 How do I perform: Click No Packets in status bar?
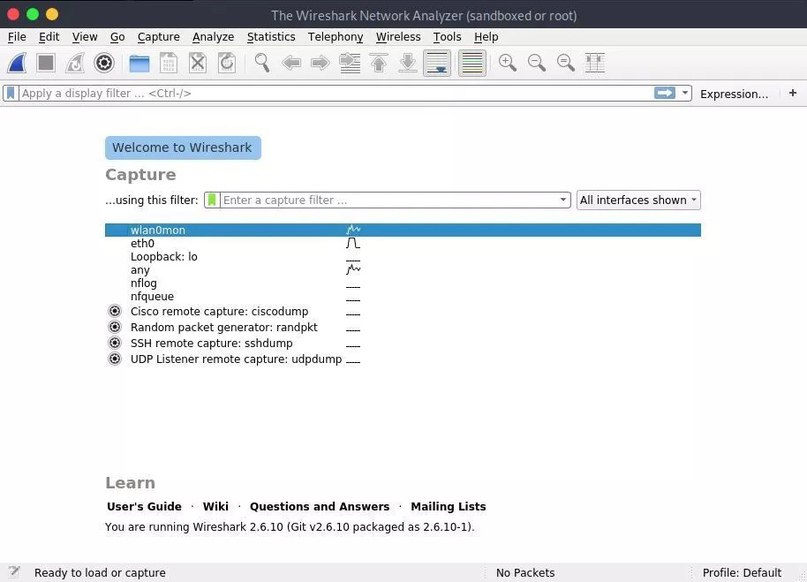(x=525, y=573)
